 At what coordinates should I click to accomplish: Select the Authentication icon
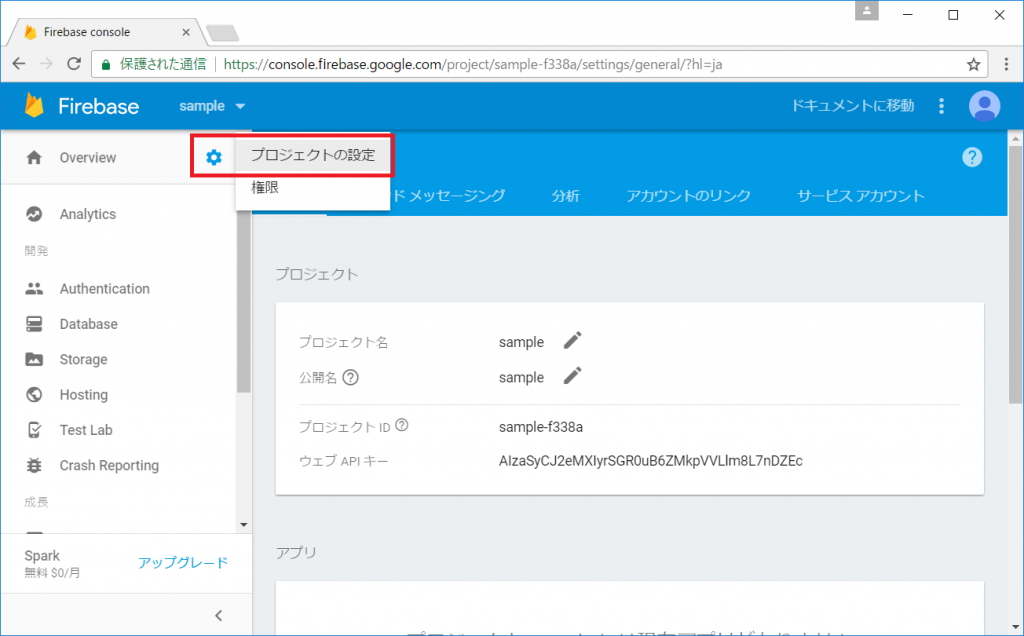(36, 288)
